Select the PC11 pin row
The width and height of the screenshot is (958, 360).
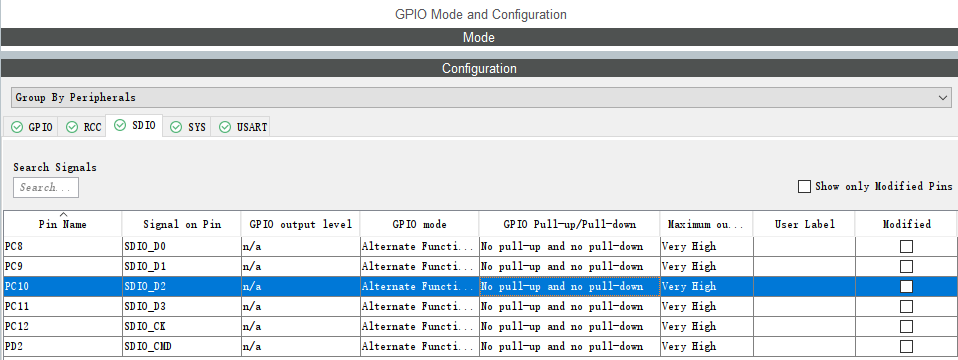click(x=480, y=306)
